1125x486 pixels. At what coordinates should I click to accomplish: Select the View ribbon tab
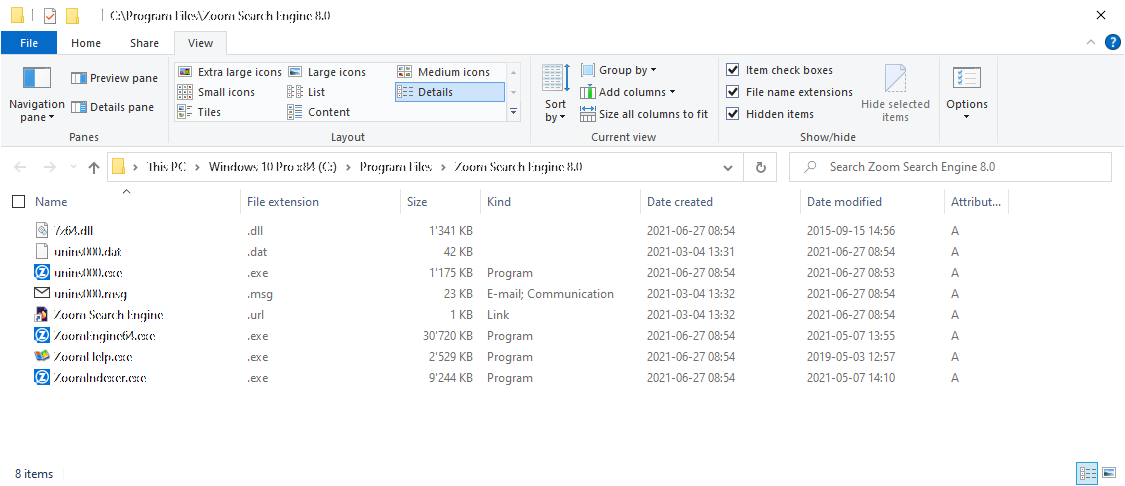click(200, 43)
